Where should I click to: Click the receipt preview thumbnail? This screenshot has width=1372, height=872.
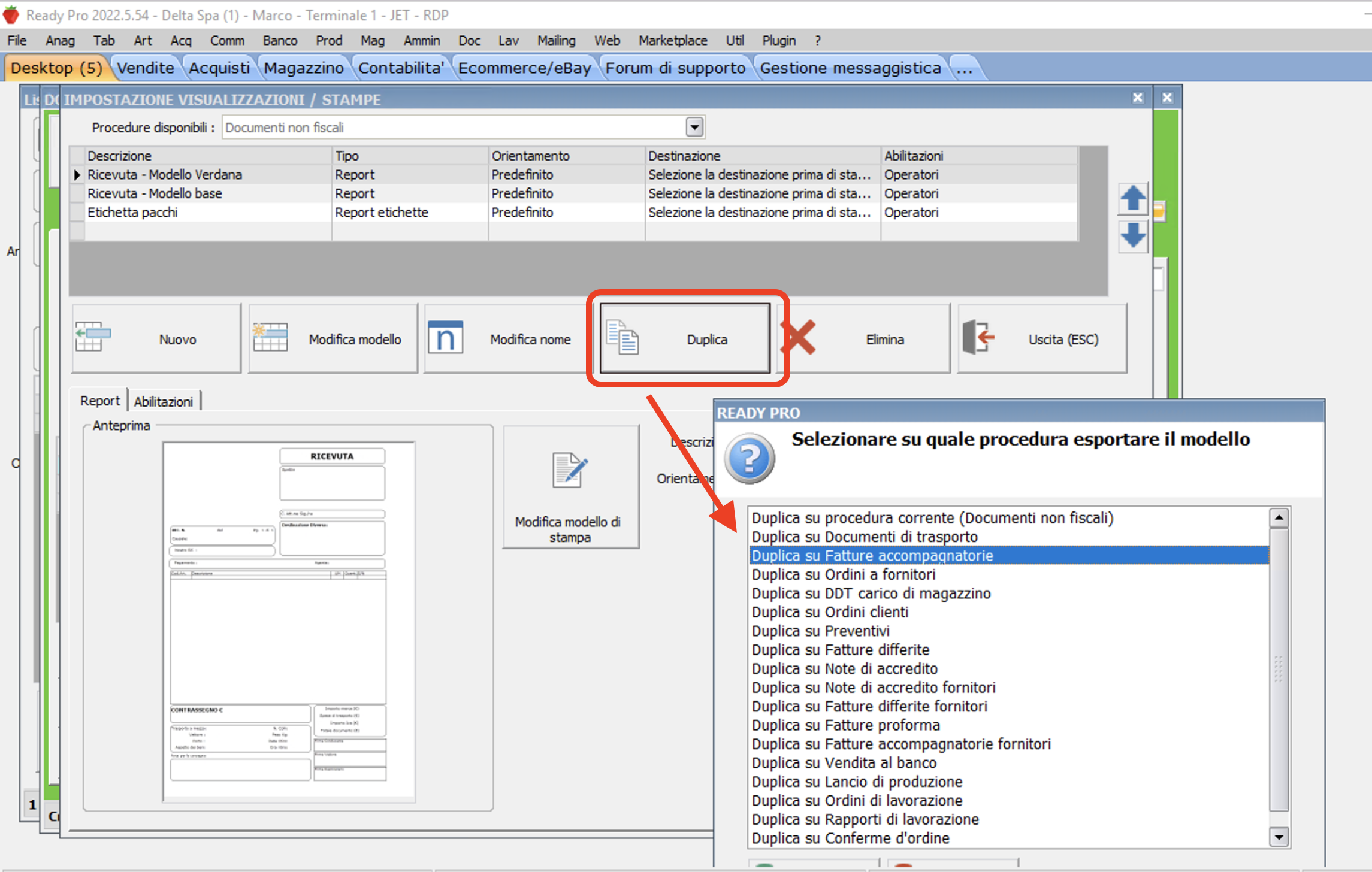[289, 621]
